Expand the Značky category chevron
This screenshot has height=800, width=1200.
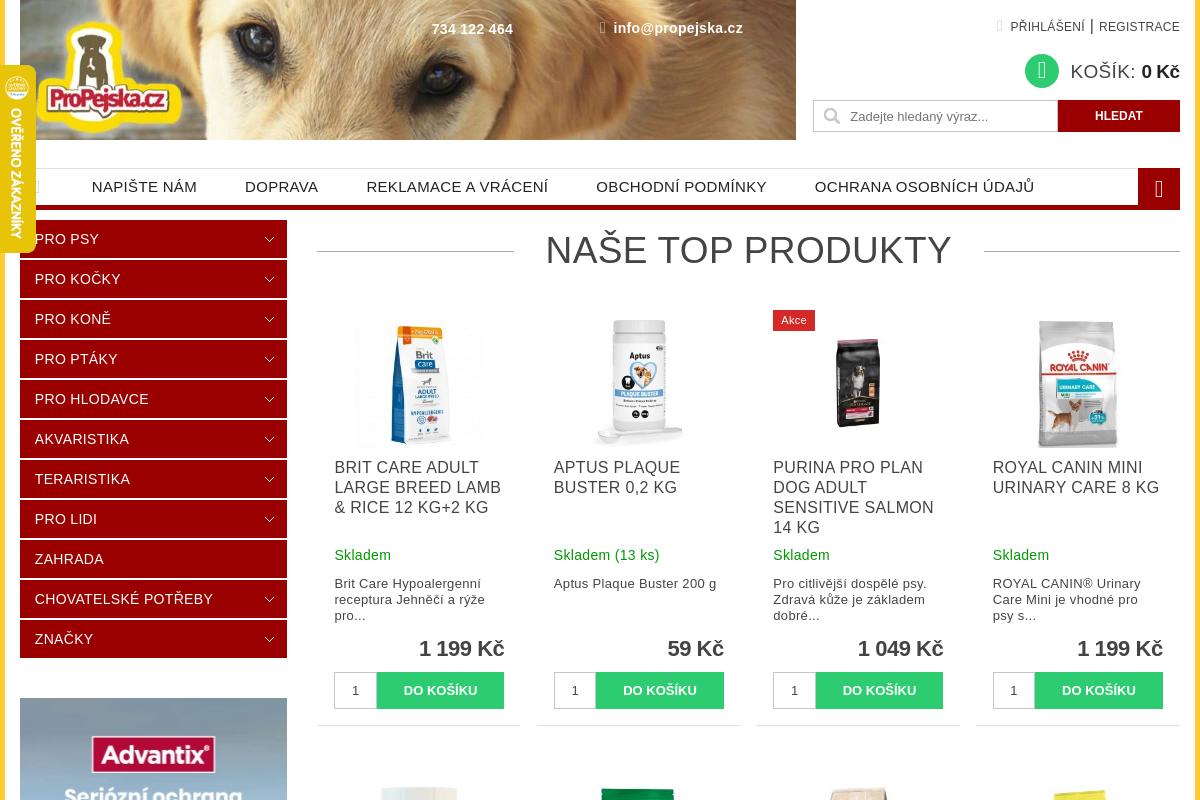[269, 639]
